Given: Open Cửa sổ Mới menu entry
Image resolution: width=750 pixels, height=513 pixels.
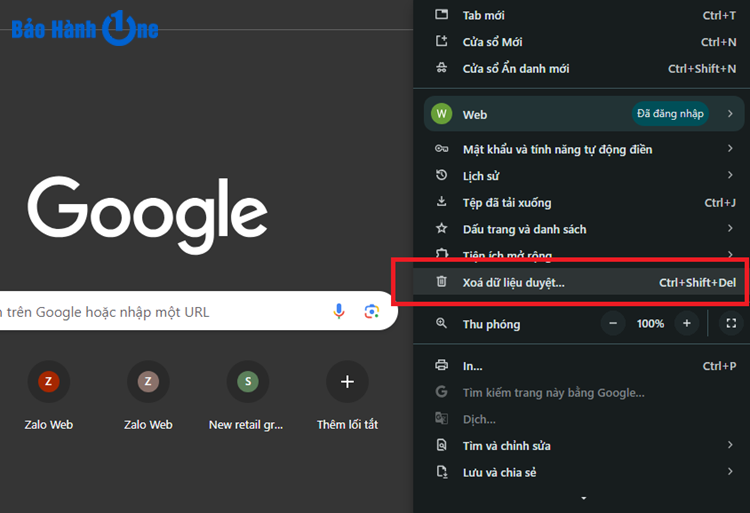Looking at the screenshot, I should [x=581, y=42].
